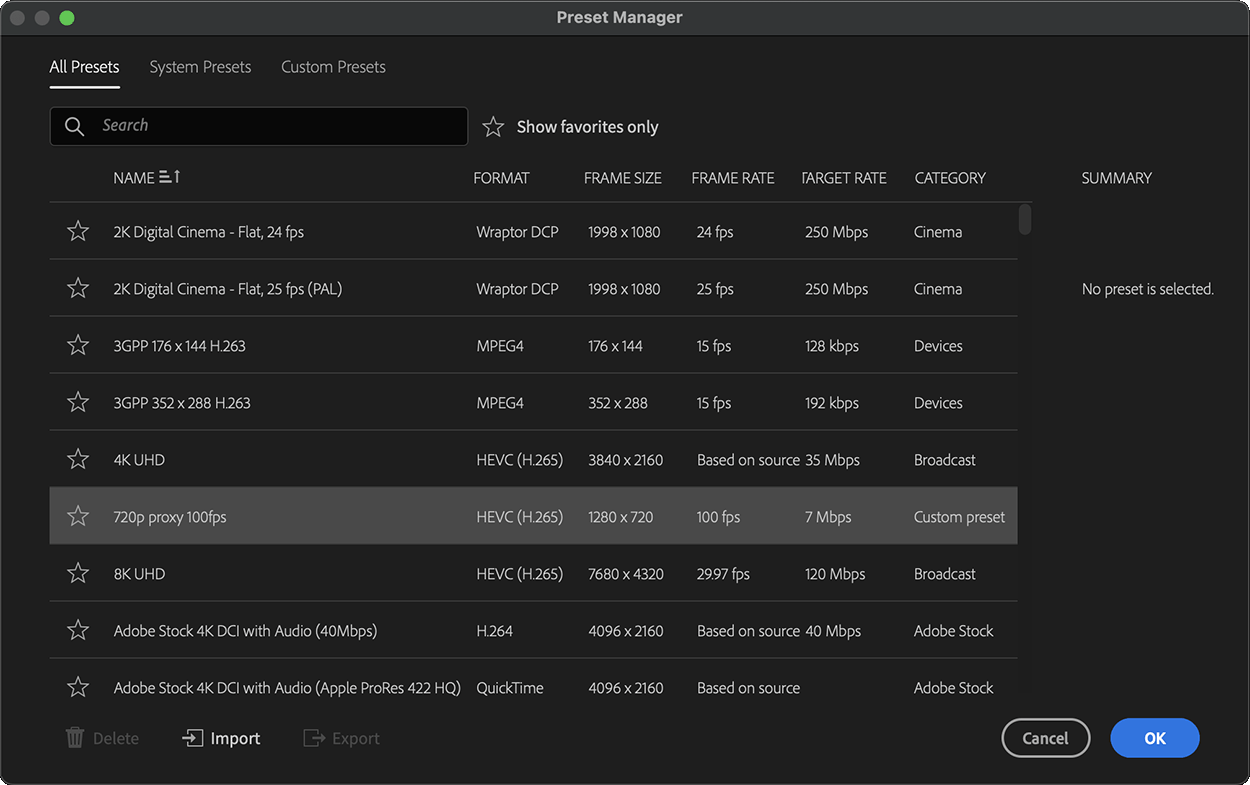Favorite the 720p proxy 100fps preset

tap(78, 516)
